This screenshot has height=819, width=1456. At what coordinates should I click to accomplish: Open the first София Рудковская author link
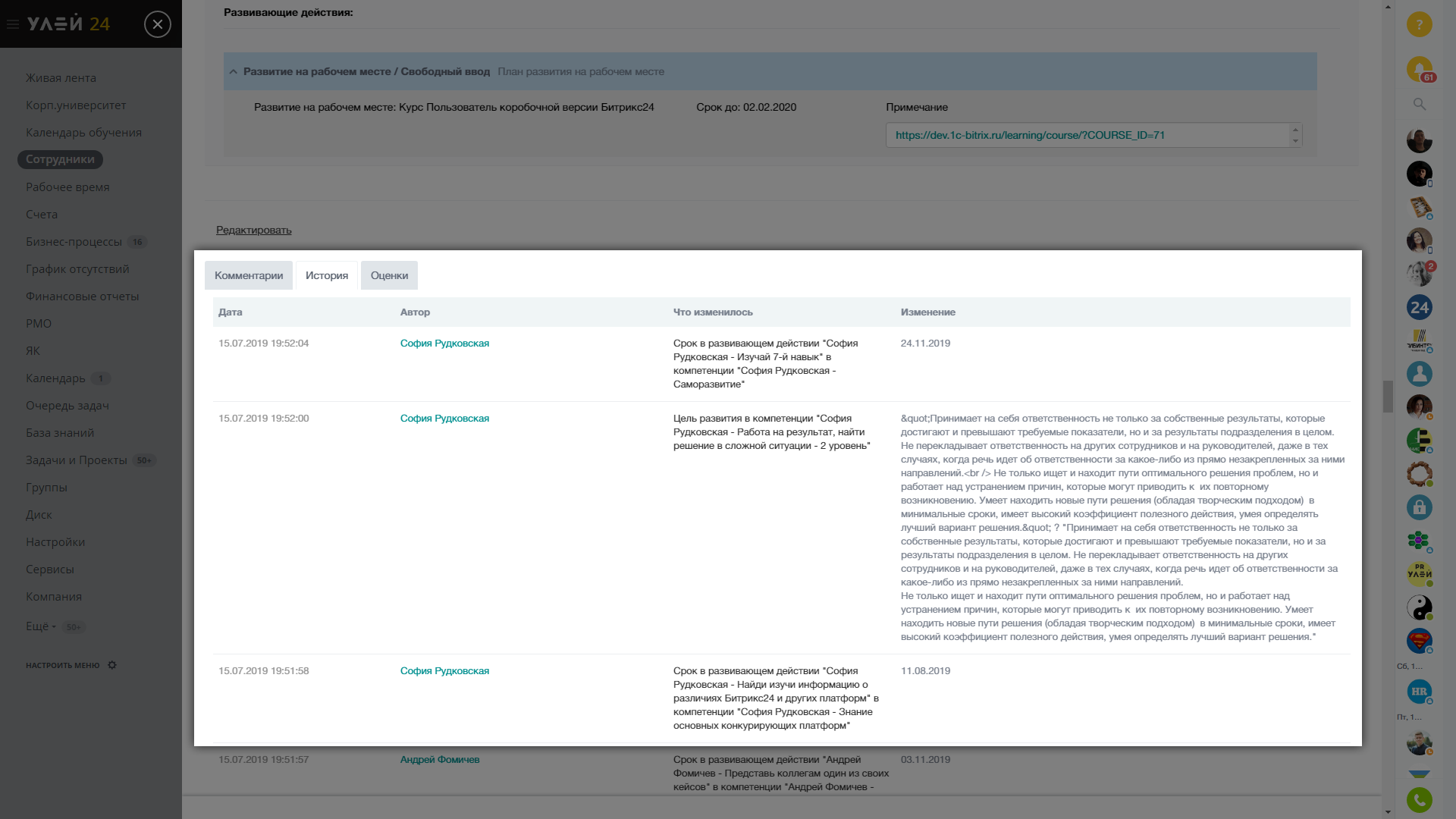point(444,344)
